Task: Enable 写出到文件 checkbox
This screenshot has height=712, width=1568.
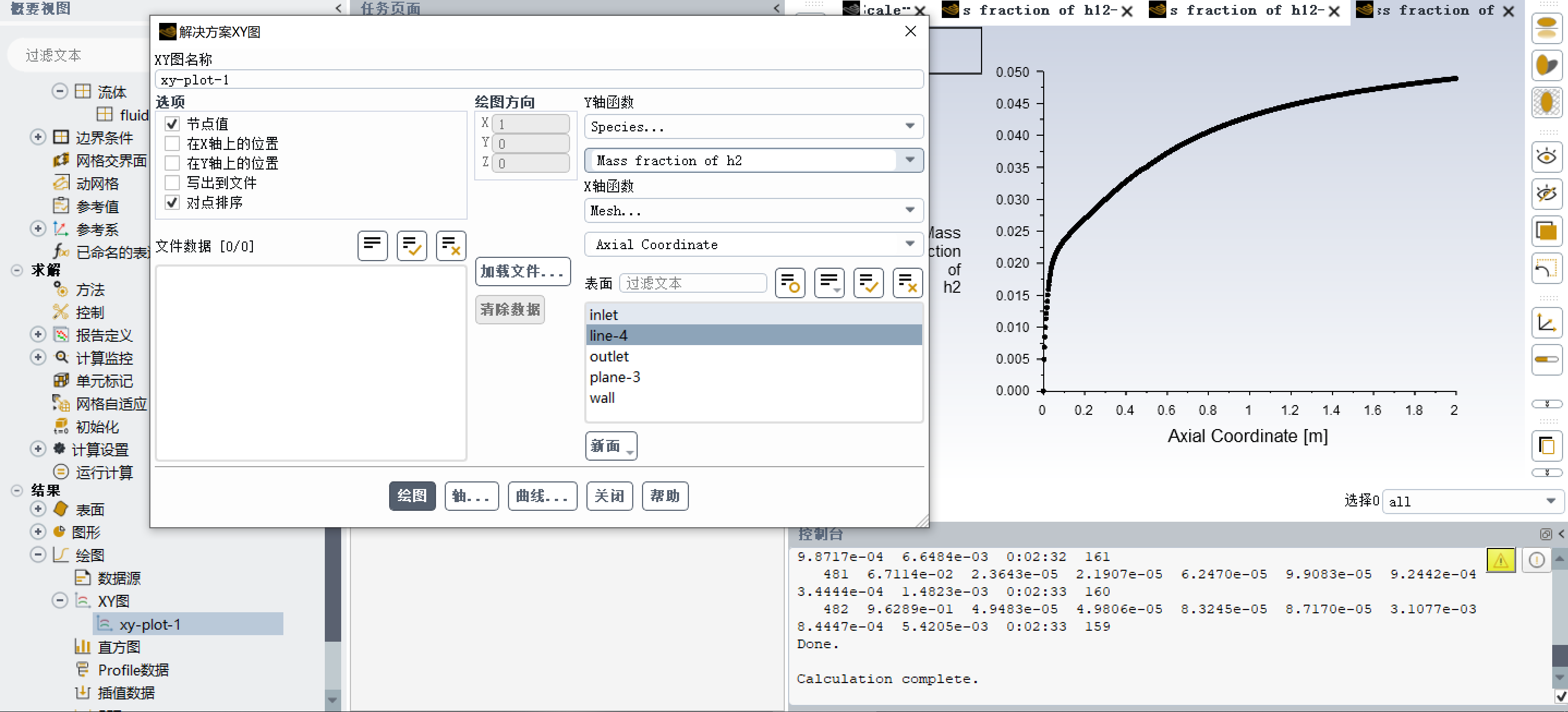Action: [172, 183]
